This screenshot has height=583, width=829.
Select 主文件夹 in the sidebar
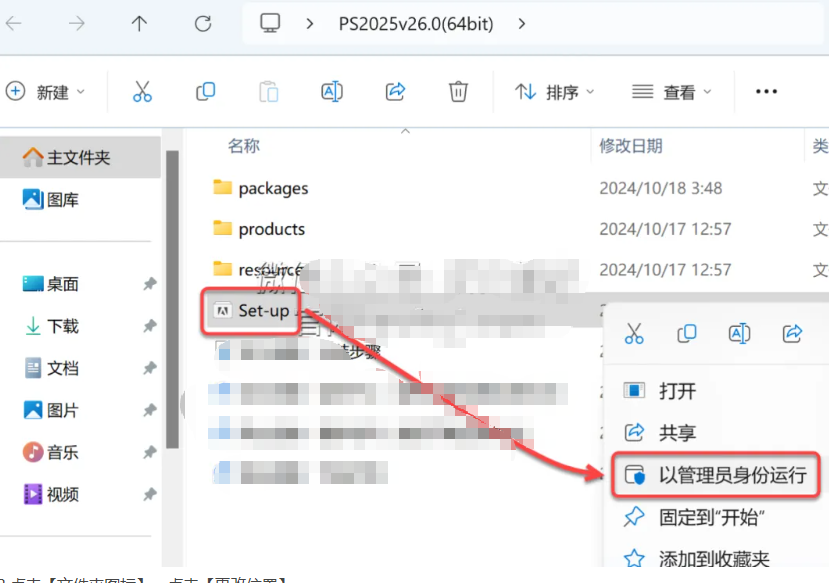point(80,157)
